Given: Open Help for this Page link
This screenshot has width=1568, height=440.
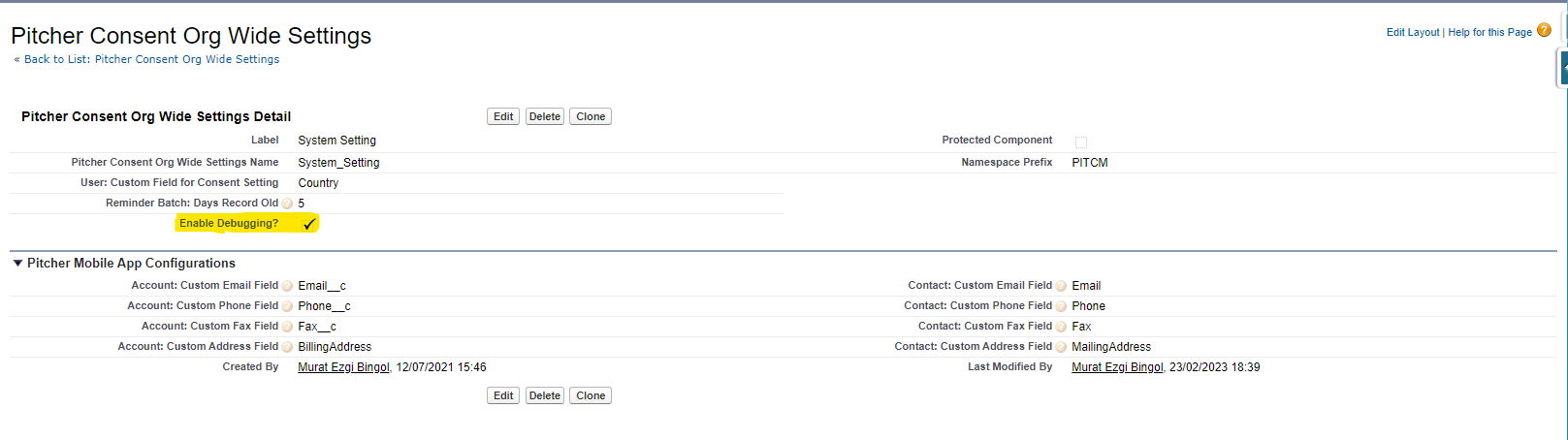Looking at the screenshot, I should click(x=1489, y=32).
